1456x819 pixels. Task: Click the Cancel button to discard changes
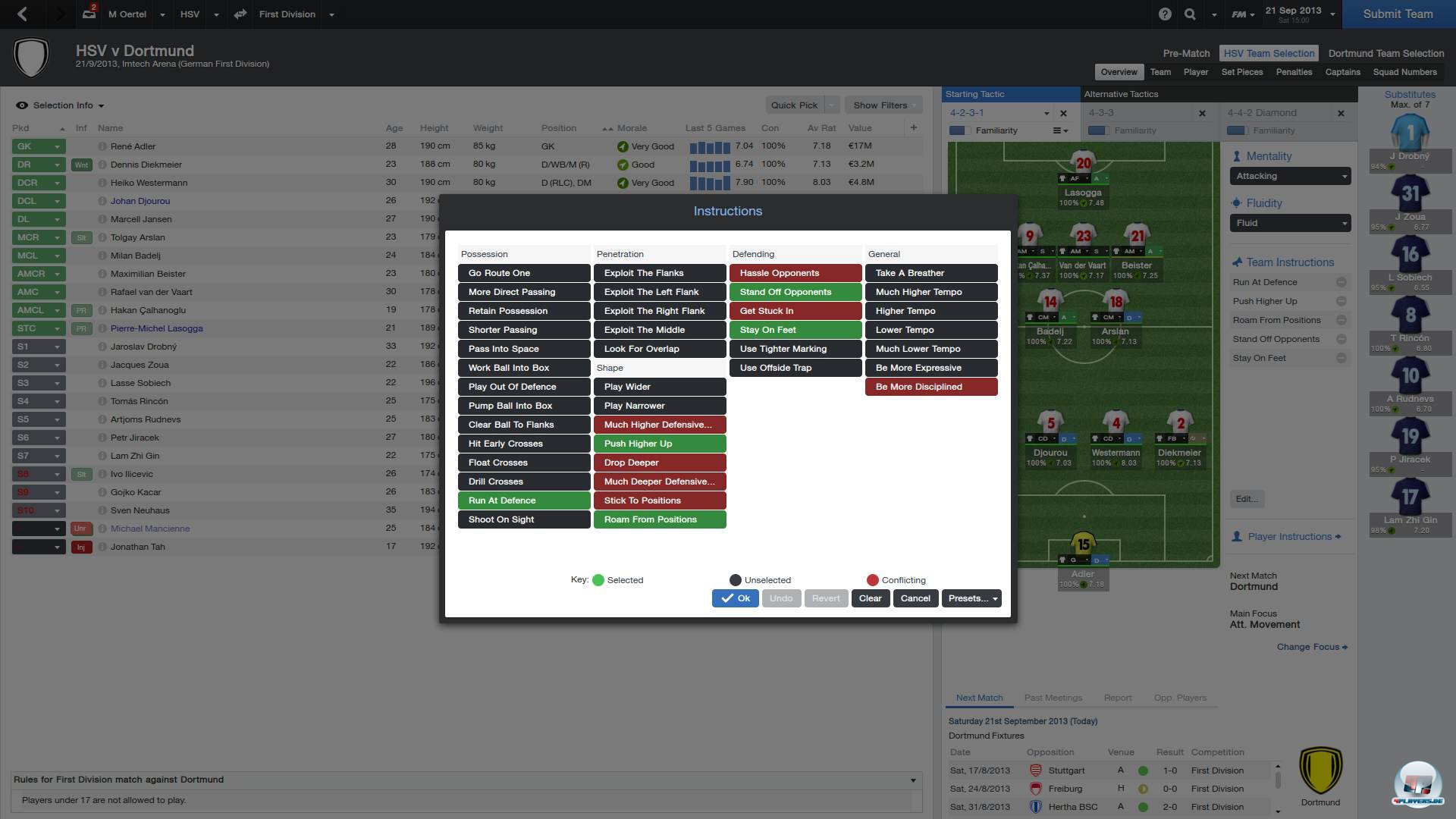coord(914,597)
